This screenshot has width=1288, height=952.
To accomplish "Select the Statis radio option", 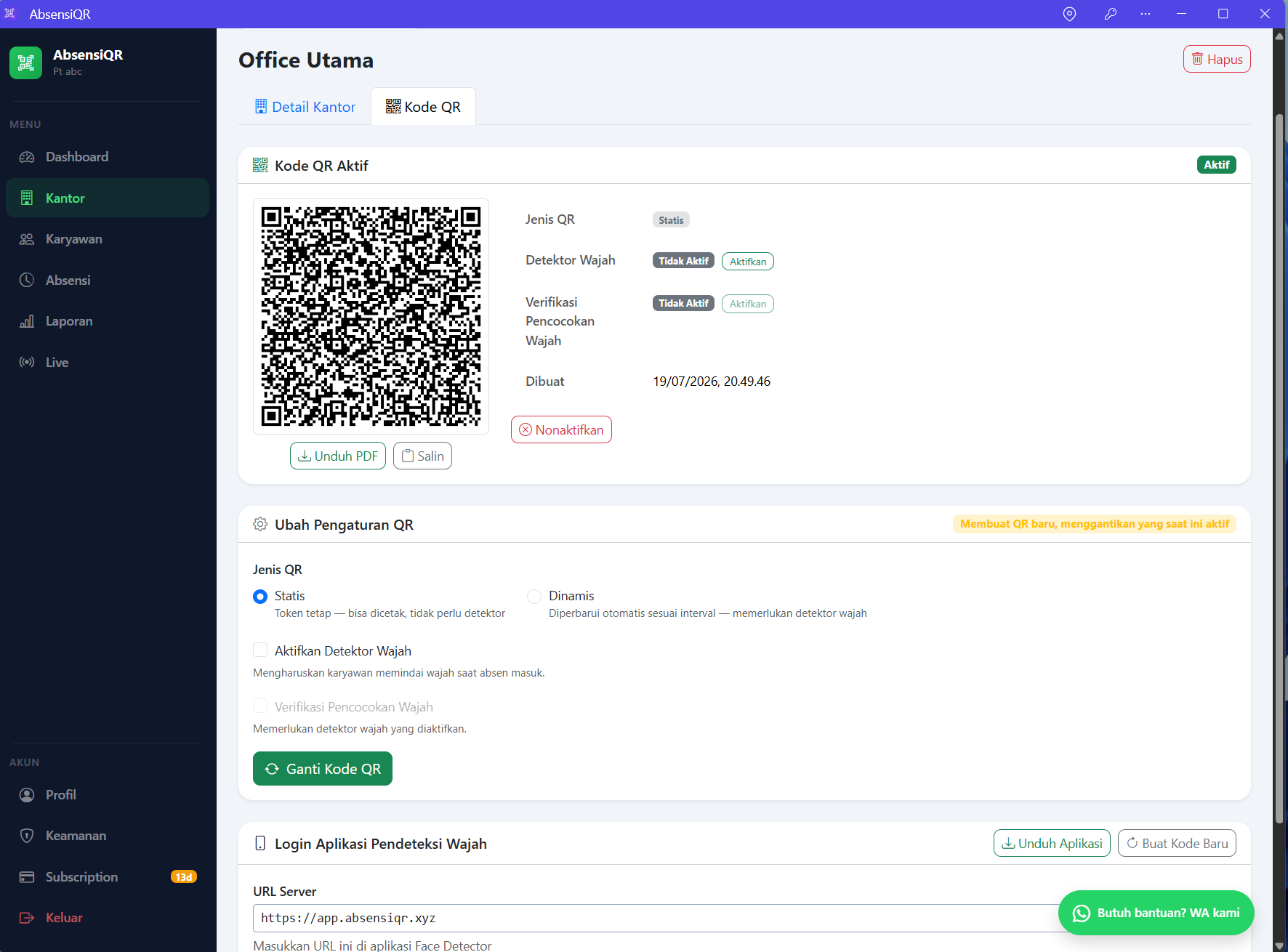I will pyautogui.click(x=260, y=597).
